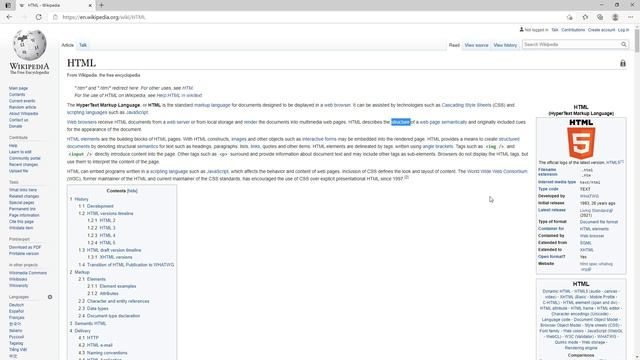Open the View source tab
Screen dimensions: 640x360
pos(476,45)
